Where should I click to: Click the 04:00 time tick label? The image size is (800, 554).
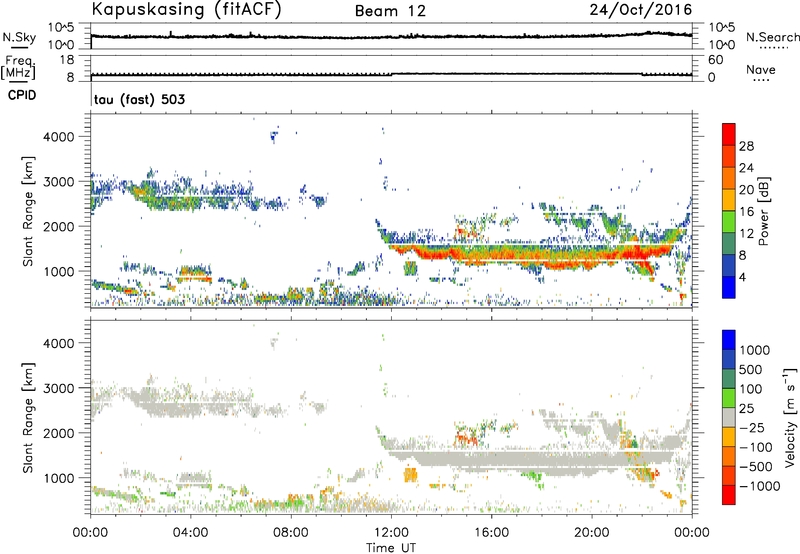tap(190, 533)
